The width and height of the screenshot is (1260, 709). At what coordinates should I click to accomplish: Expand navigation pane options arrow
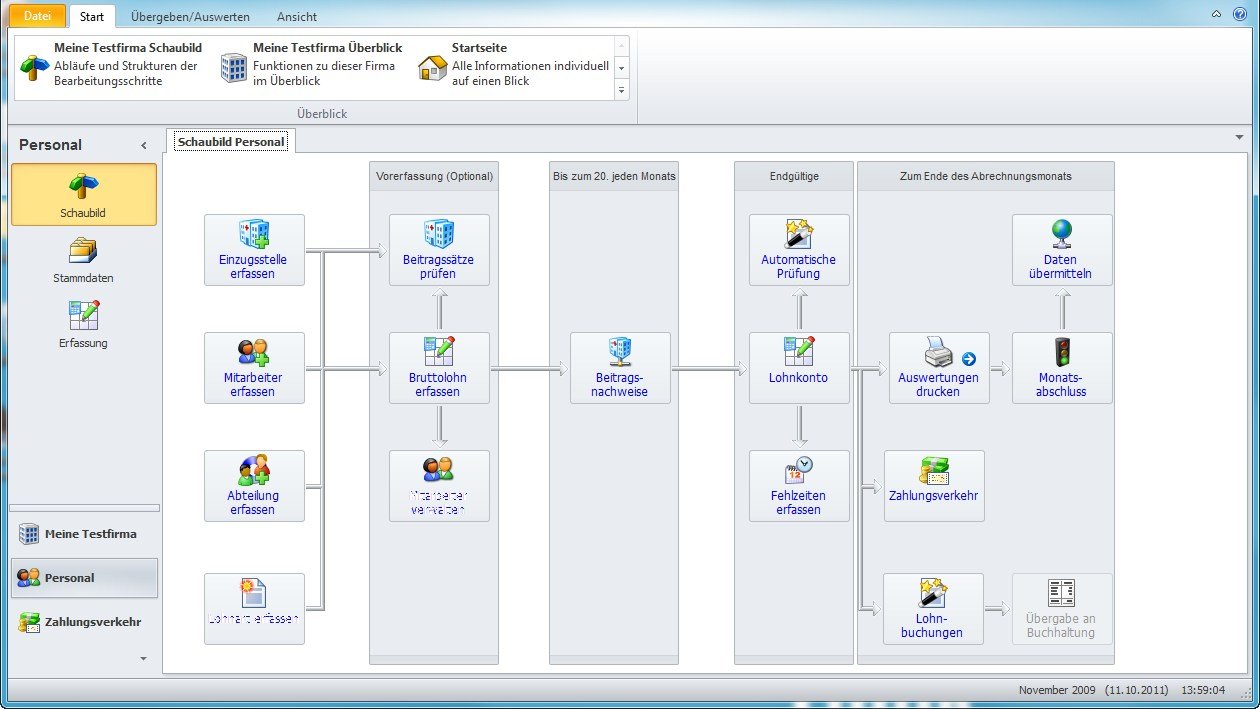tap(143, 659)
